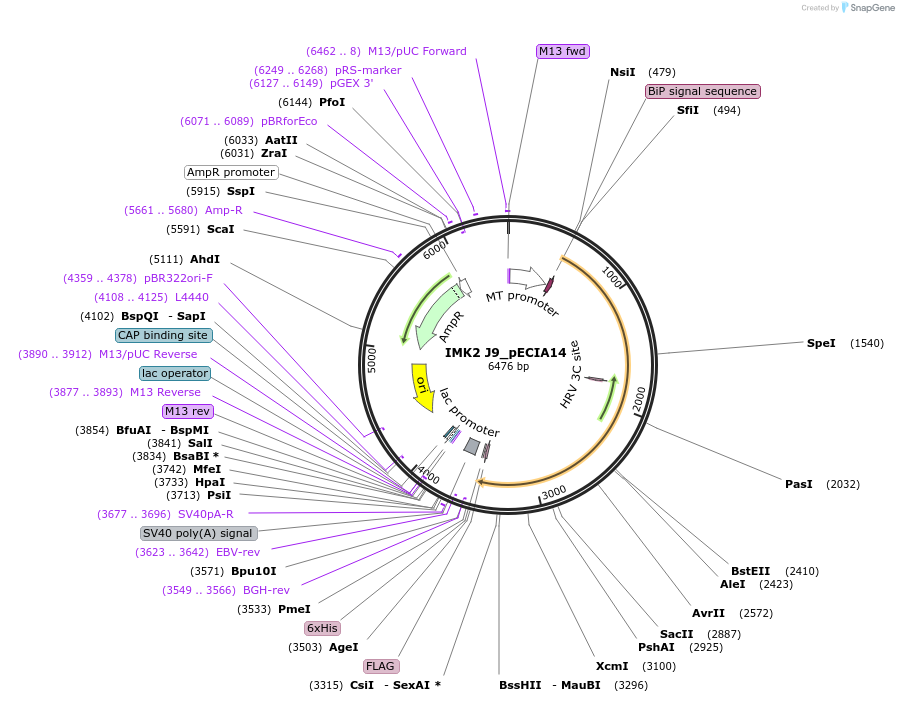The height and width of the screenshot is (702, 899).
Task: Select the SV40 poly(A) signal label
Action: (x=197, y=533)
